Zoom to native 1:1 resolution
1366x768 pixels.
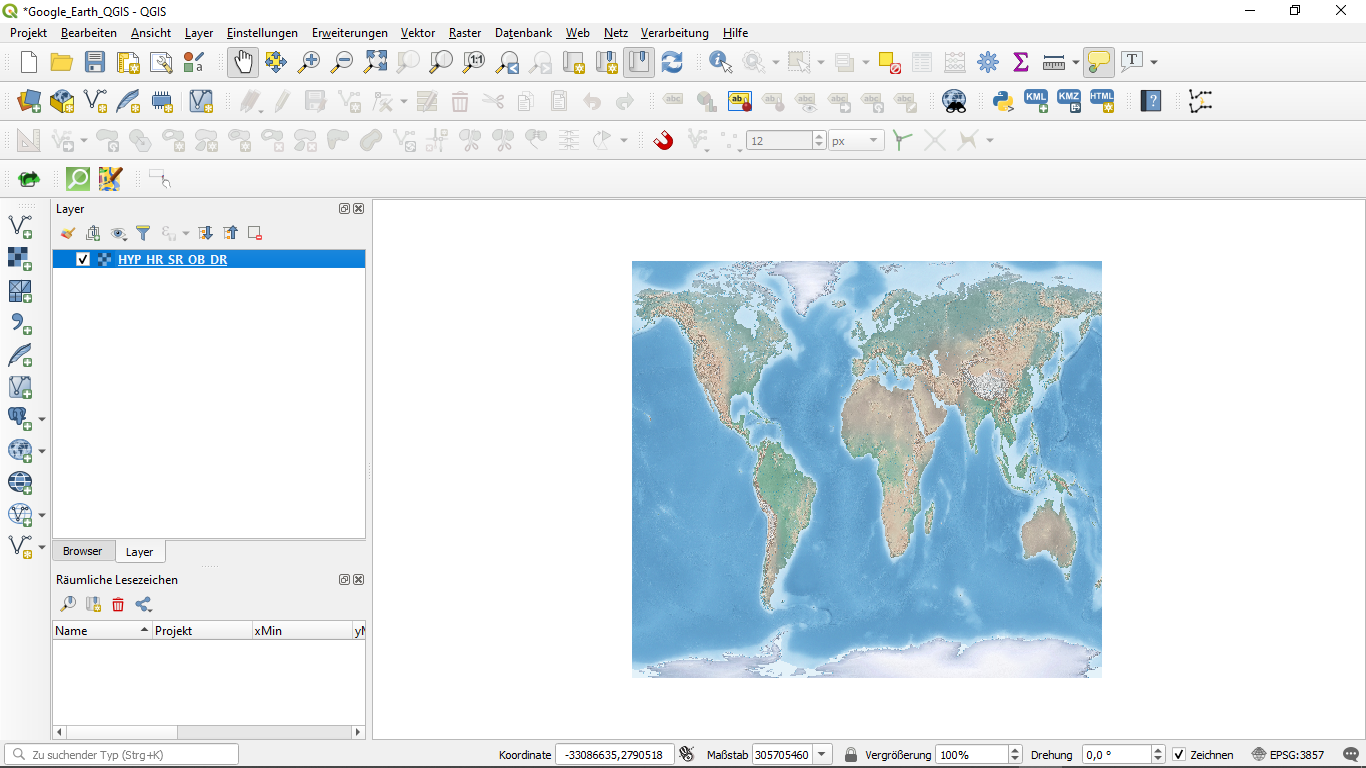pos(474,62)
